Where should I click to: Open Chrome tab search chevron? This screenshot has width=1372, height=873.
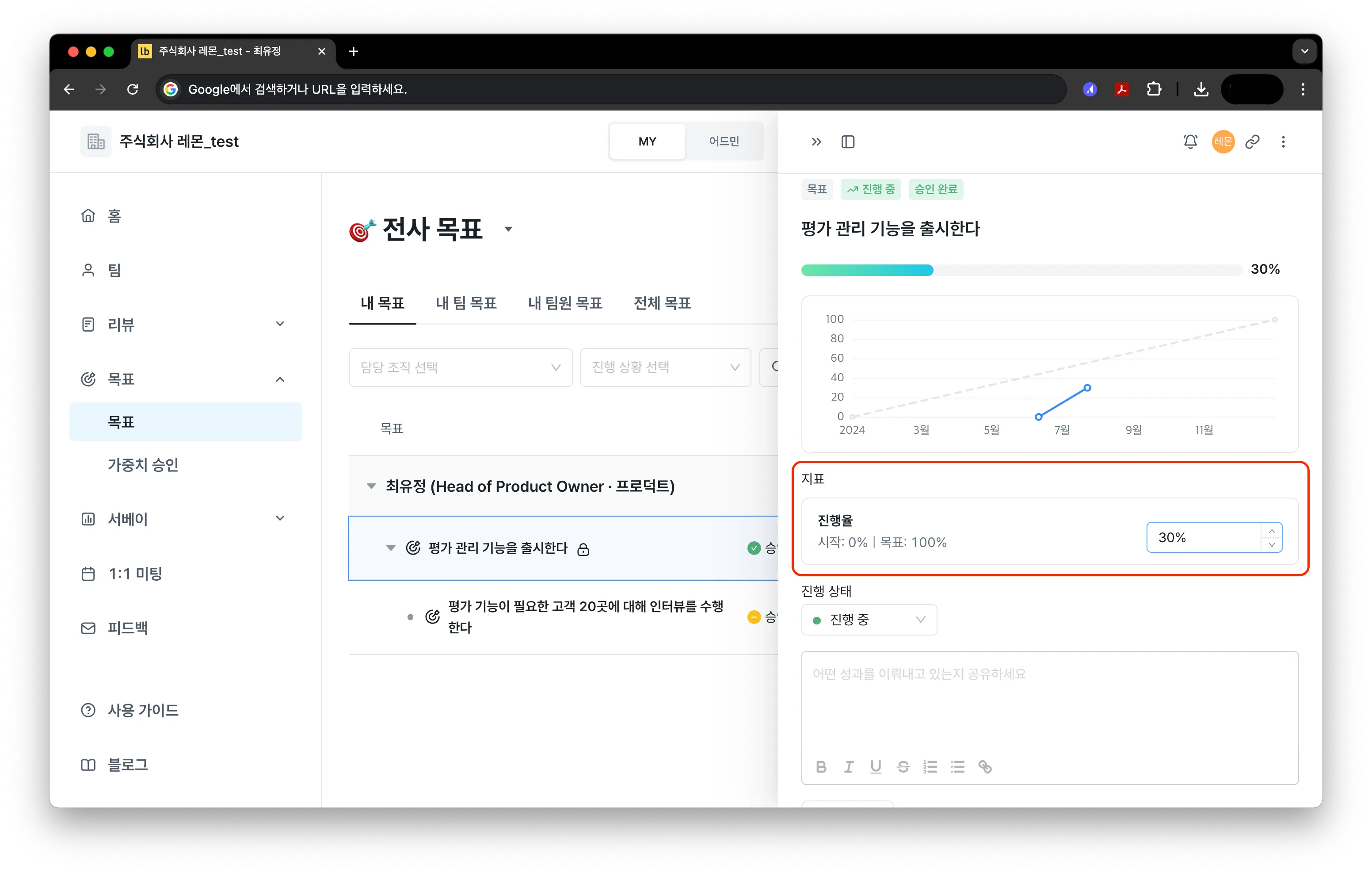click(1304, 51)
